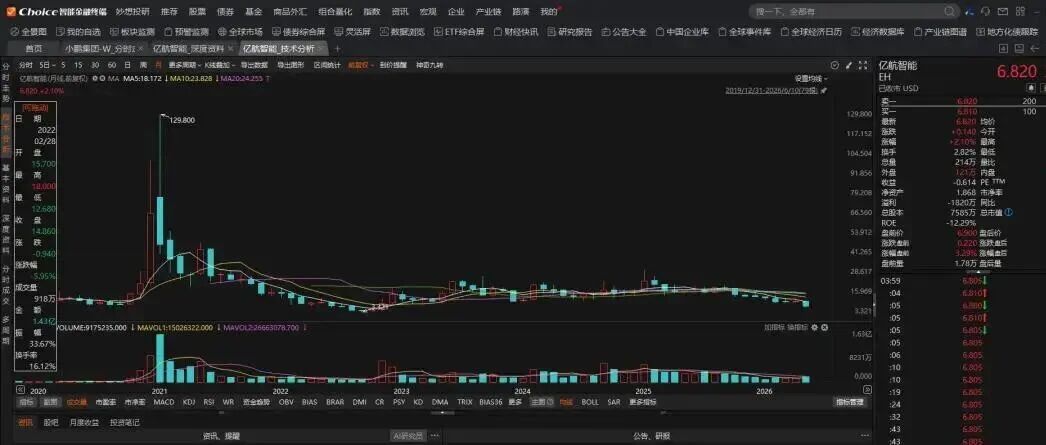1046x445 pixels.
Task: Open volume indicator settings gear
Action: [816, 328]
